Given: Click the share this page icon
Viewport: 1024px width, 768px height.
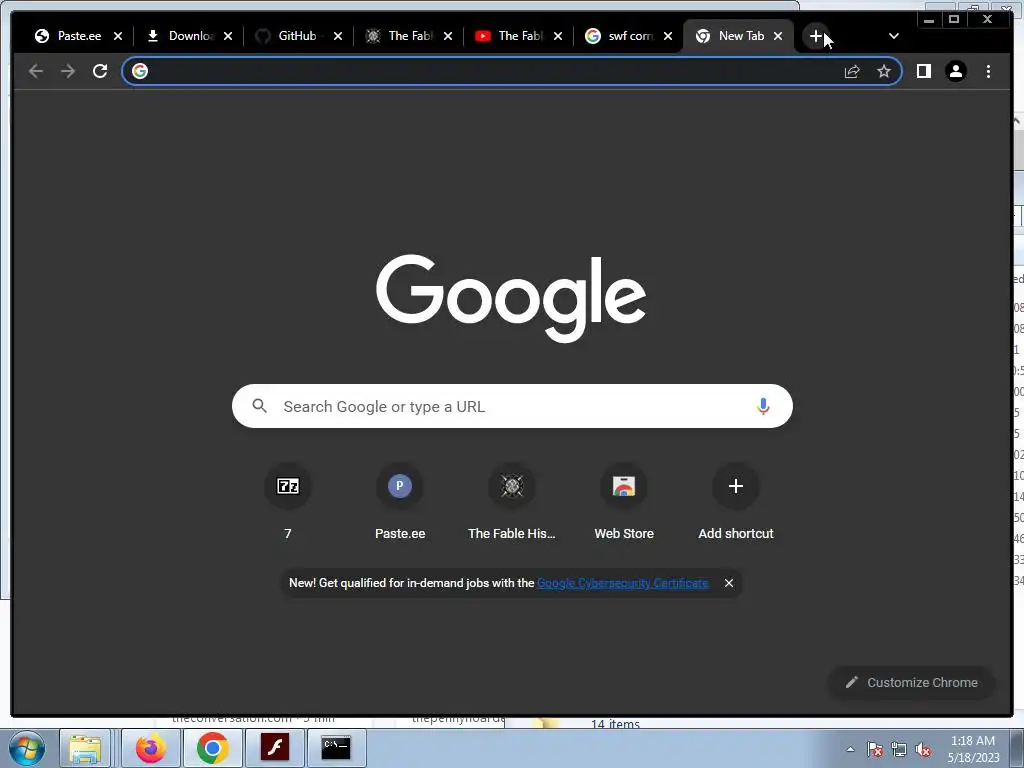Looking at the screenshot, I should (852, 71).
